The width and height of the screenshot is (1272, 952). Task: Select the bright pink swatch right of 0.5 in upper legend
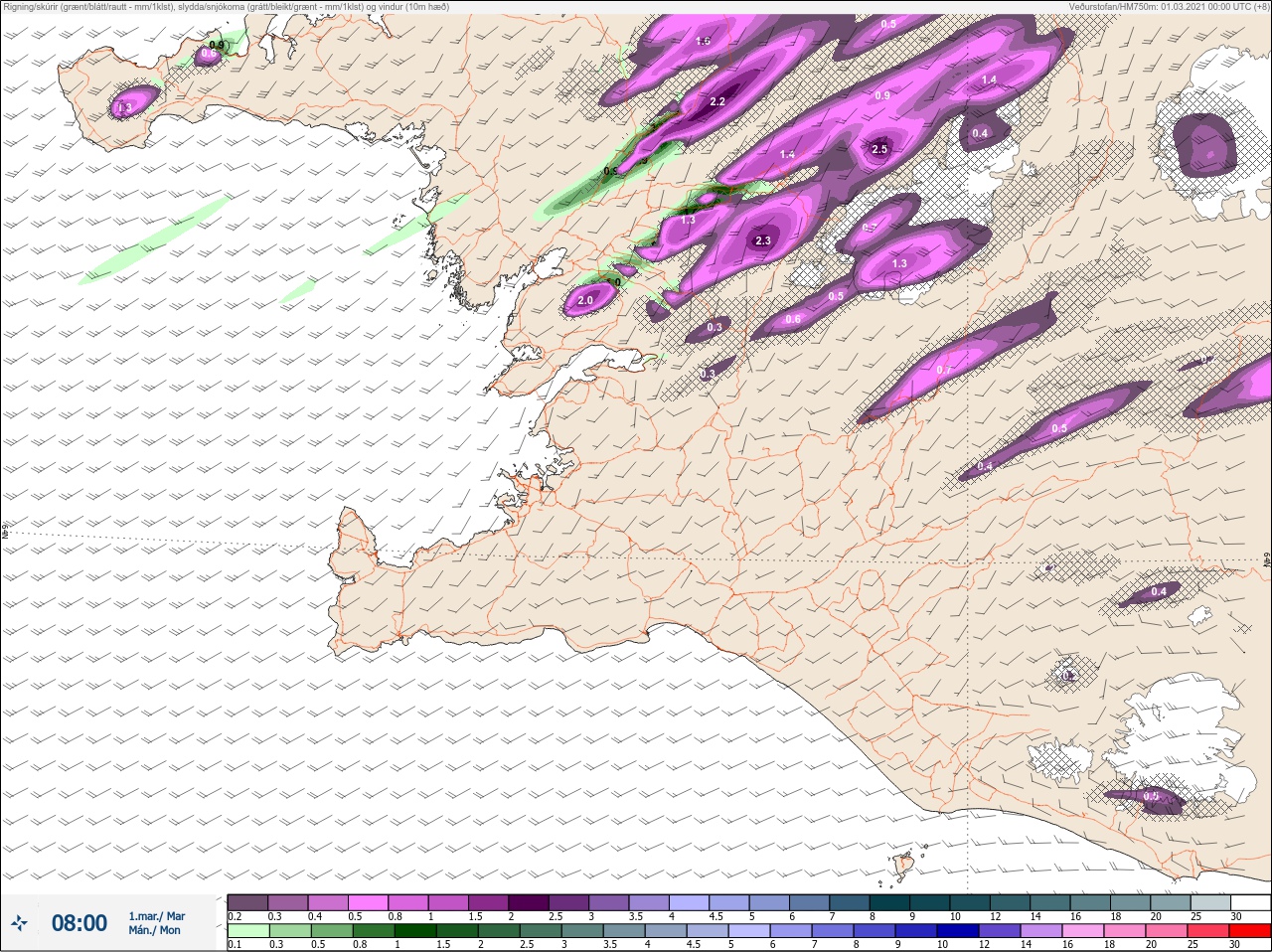pyautogui.click(x=369, y=902)
